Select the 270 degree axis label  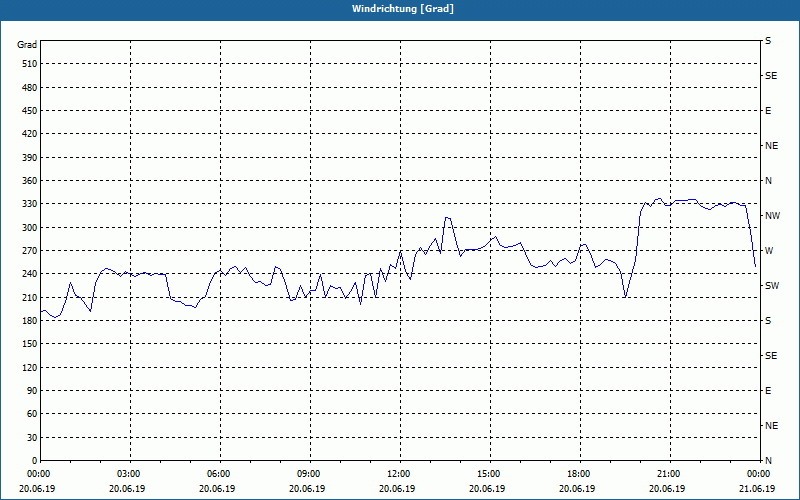[x=30, y=251]
